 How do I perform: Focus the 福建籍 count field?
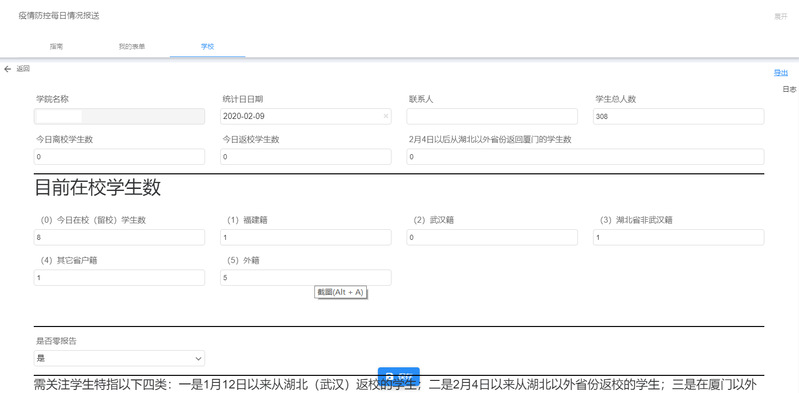coord(306,237)
